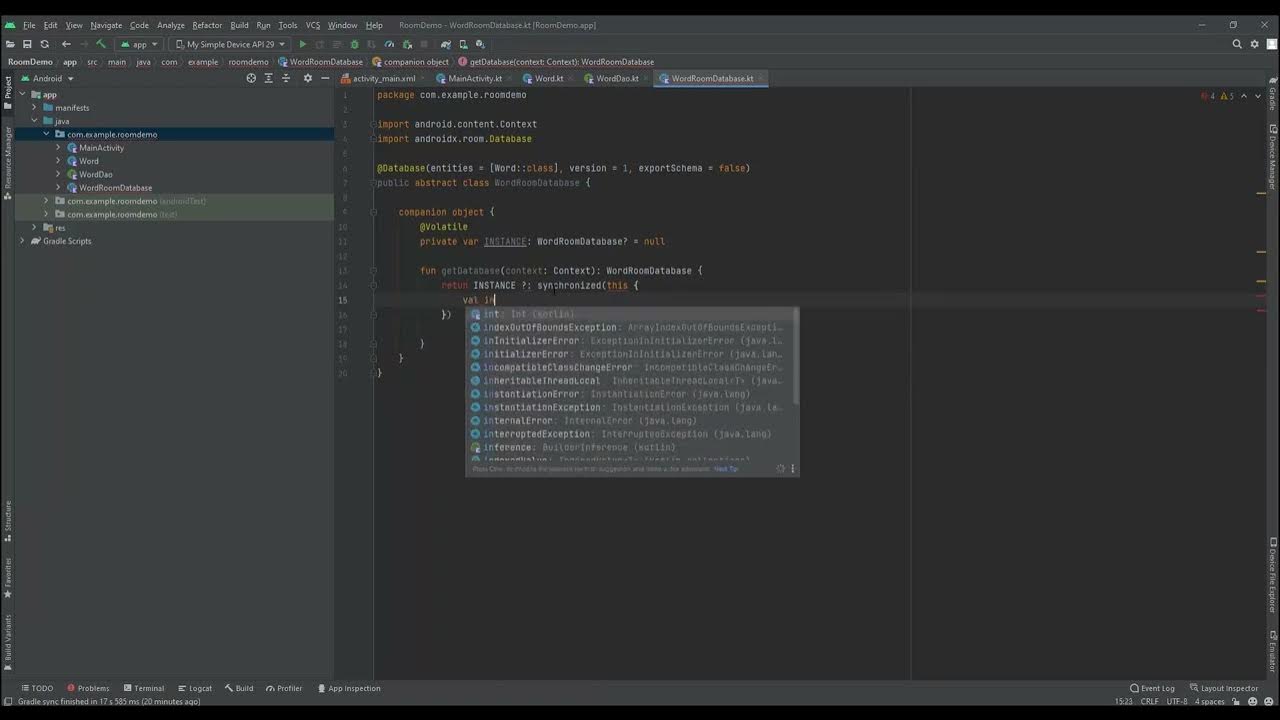Toggle the TODO tool window
Viewport: 1280px width, 720px height.
point(39,688)
